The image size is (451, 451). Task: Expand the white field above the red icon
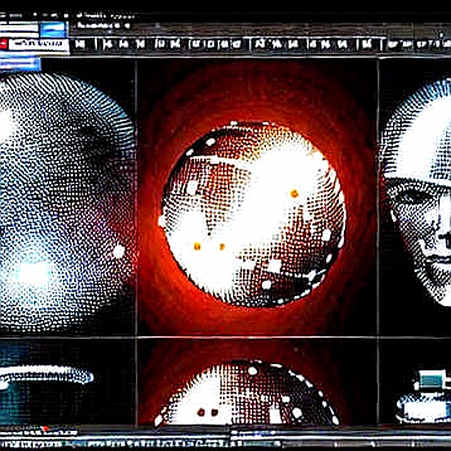coord(19,28)
